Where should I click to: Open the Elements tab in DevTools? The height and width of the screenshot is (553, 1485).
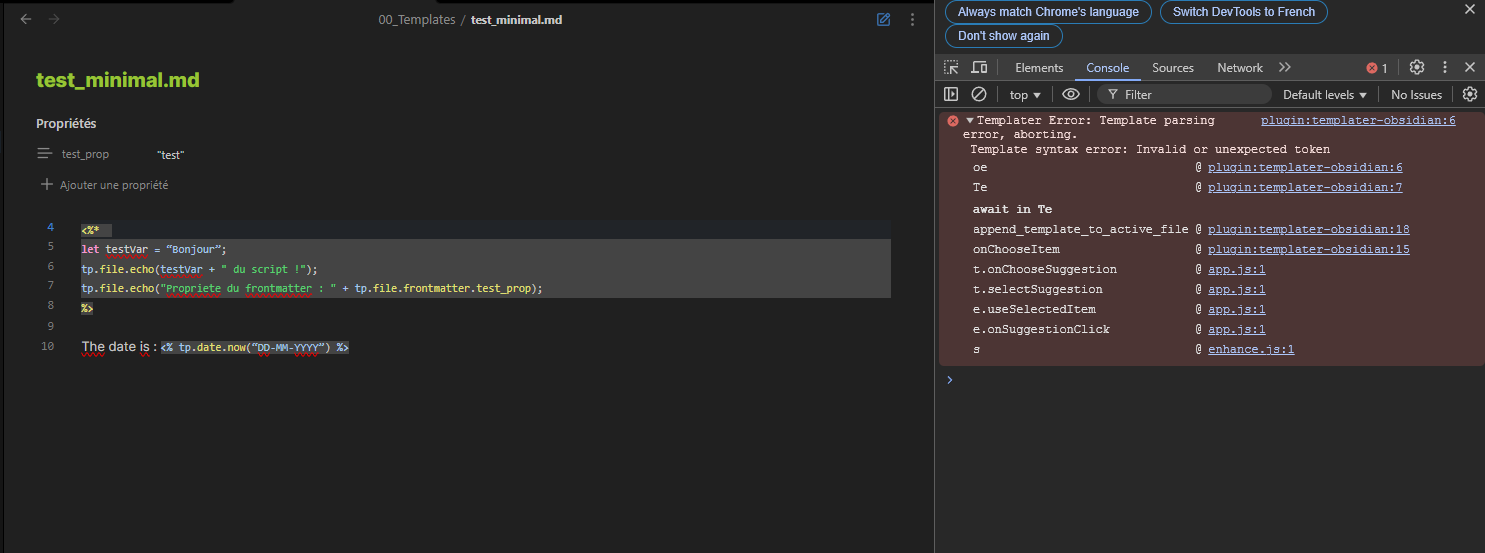[1039, 67]
